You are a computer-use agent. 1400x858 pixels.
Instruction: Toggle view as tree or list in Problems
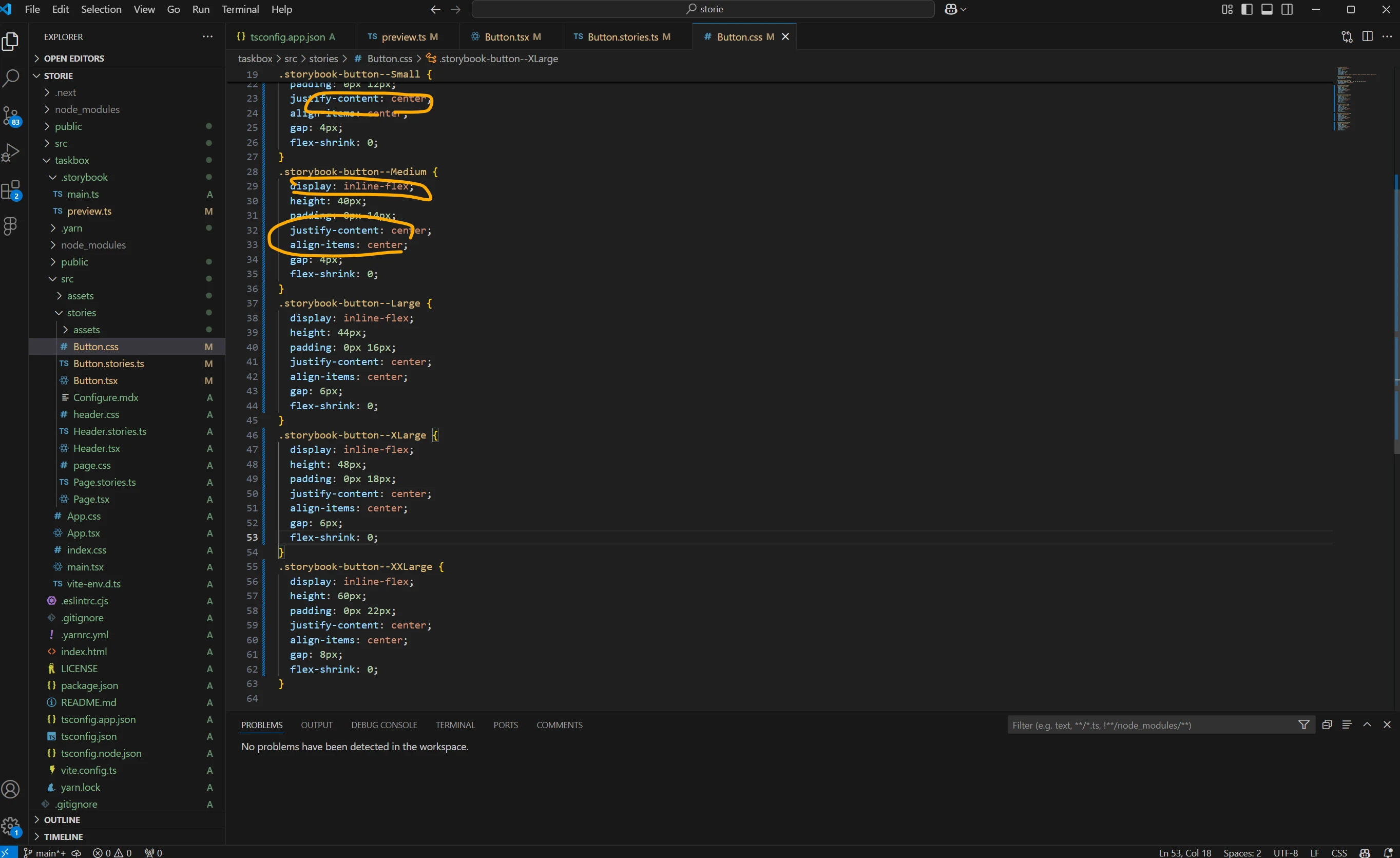coord(1347,724)
